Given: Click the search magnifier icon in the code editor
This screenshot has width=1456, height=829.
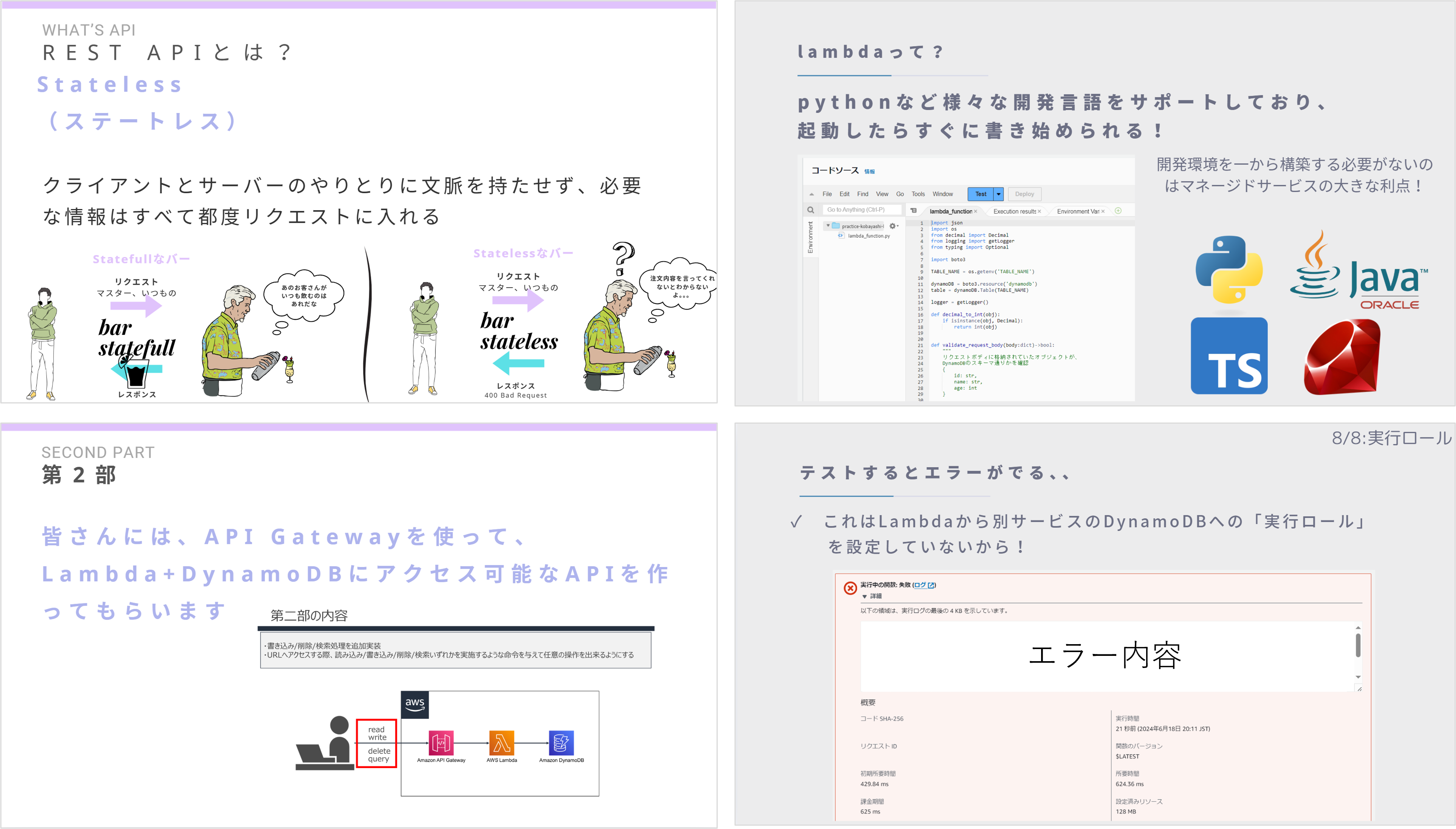Looking at the screenshot, I should click(811, 210).
